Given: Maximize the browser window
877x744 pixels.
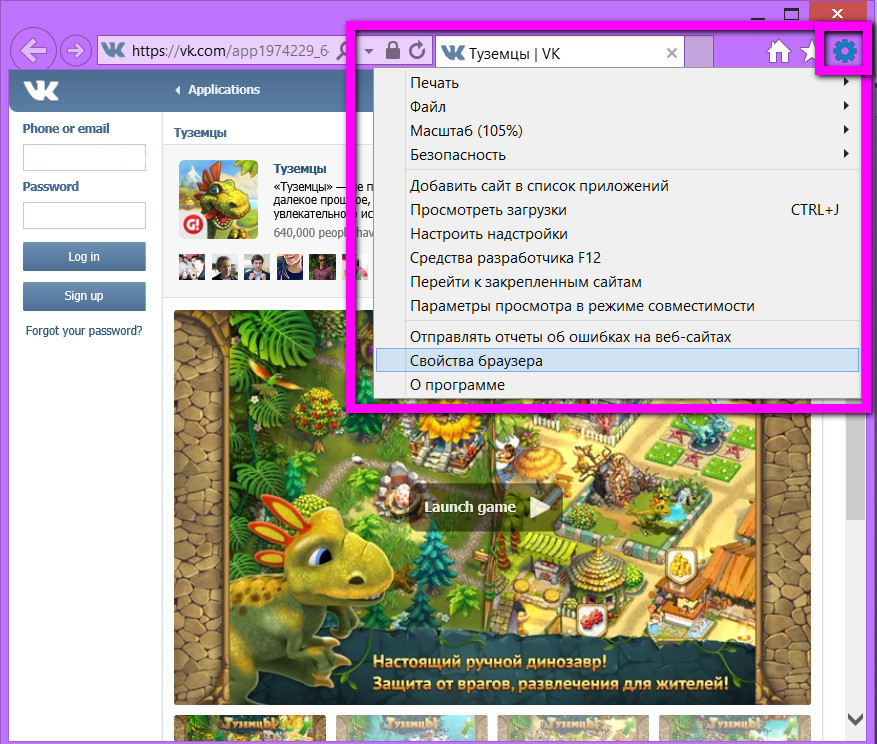Looking at the screenshot, I should click(791, 13).
